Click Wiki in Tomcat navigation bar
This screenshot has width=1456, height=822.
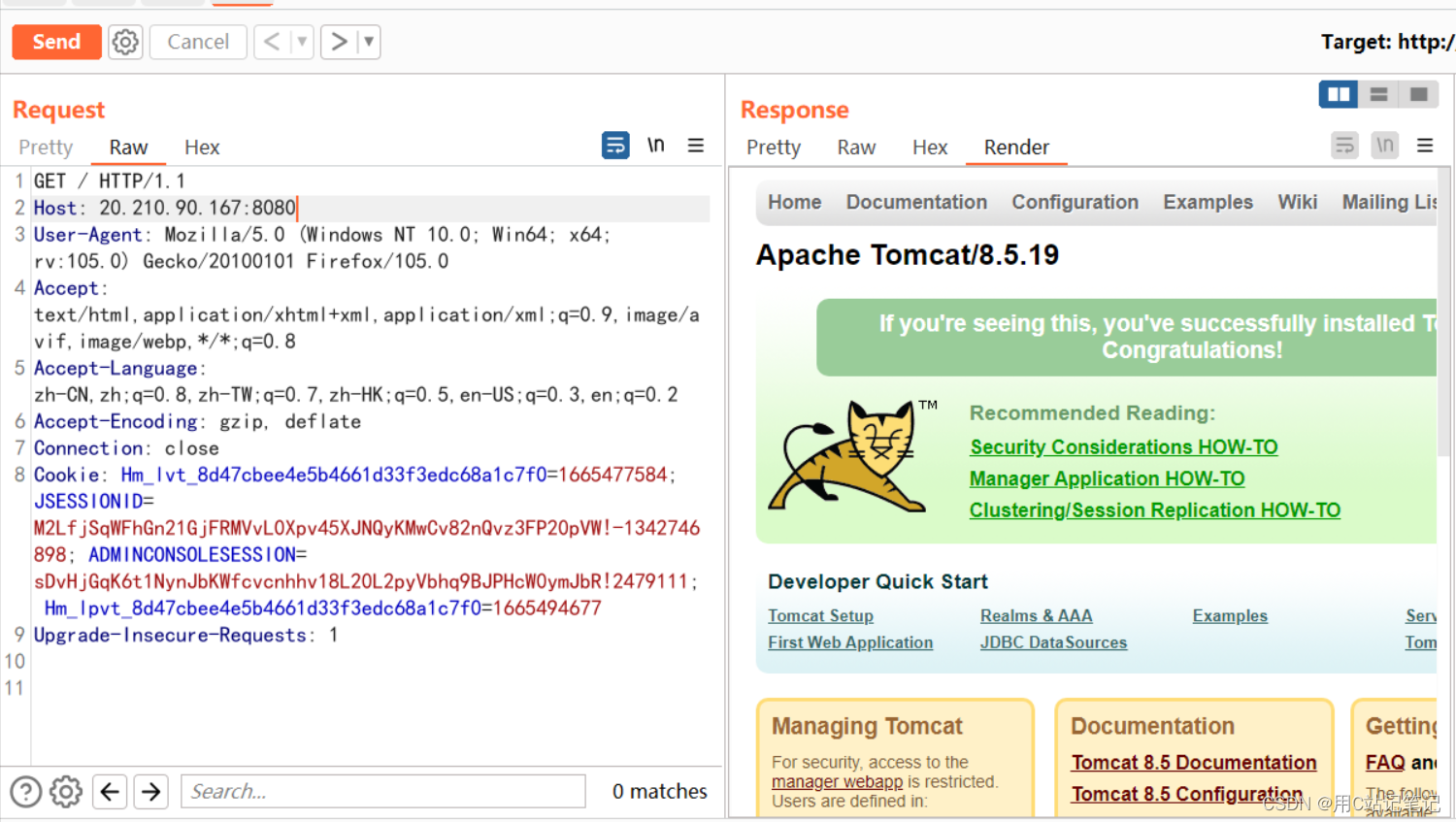[1297, 202]
